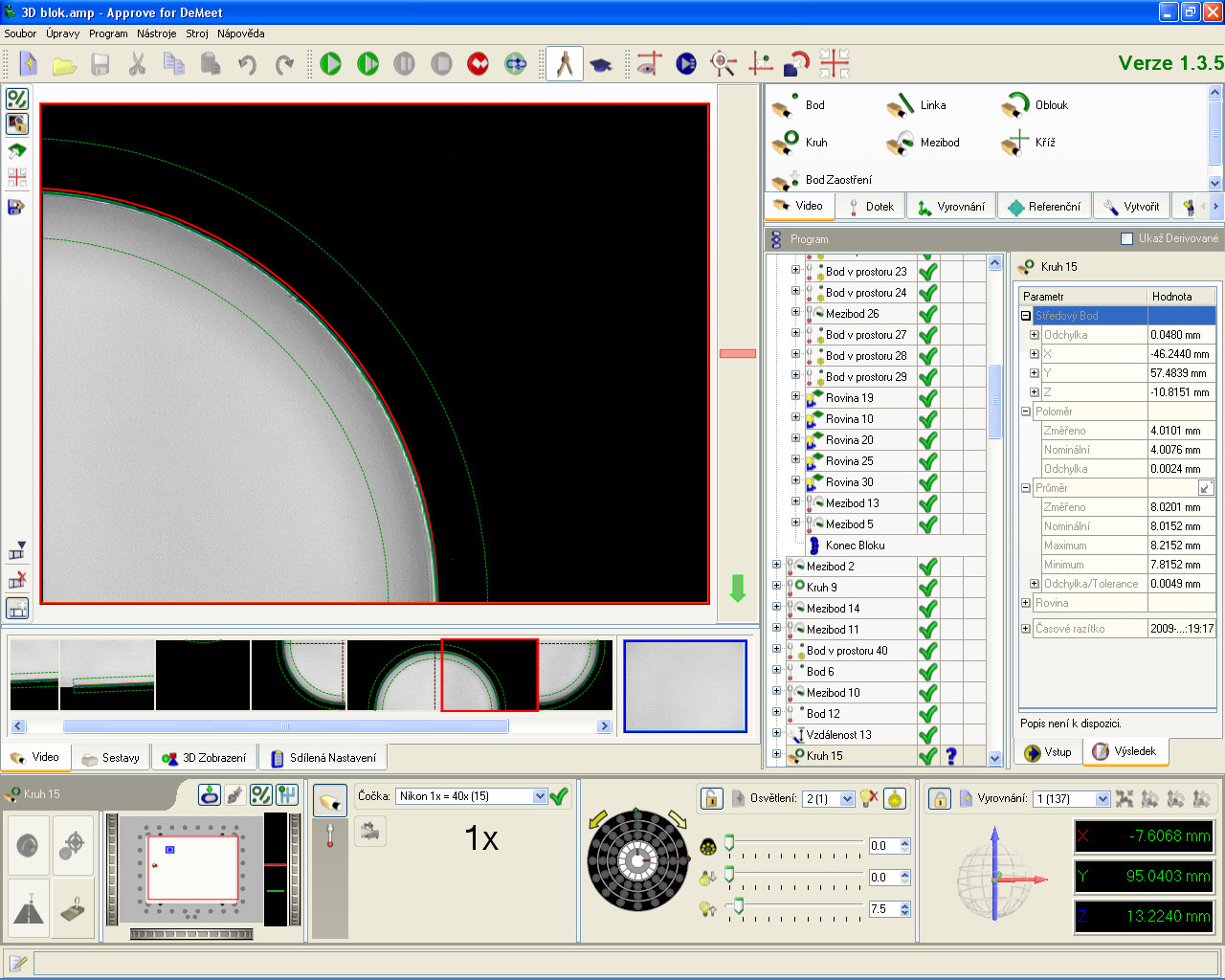The width and height of the screenshot is (1225, 980).
Task: Click the blue-outlined overview thumbnail
Action: coord(685,686)
